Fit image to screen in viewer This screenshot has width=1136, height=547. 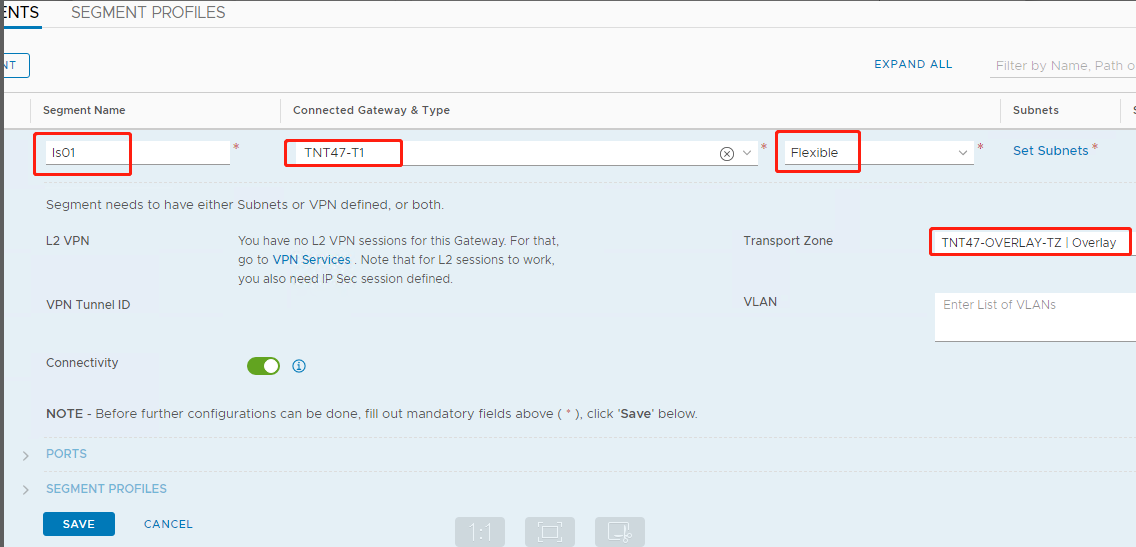(549, 533)
